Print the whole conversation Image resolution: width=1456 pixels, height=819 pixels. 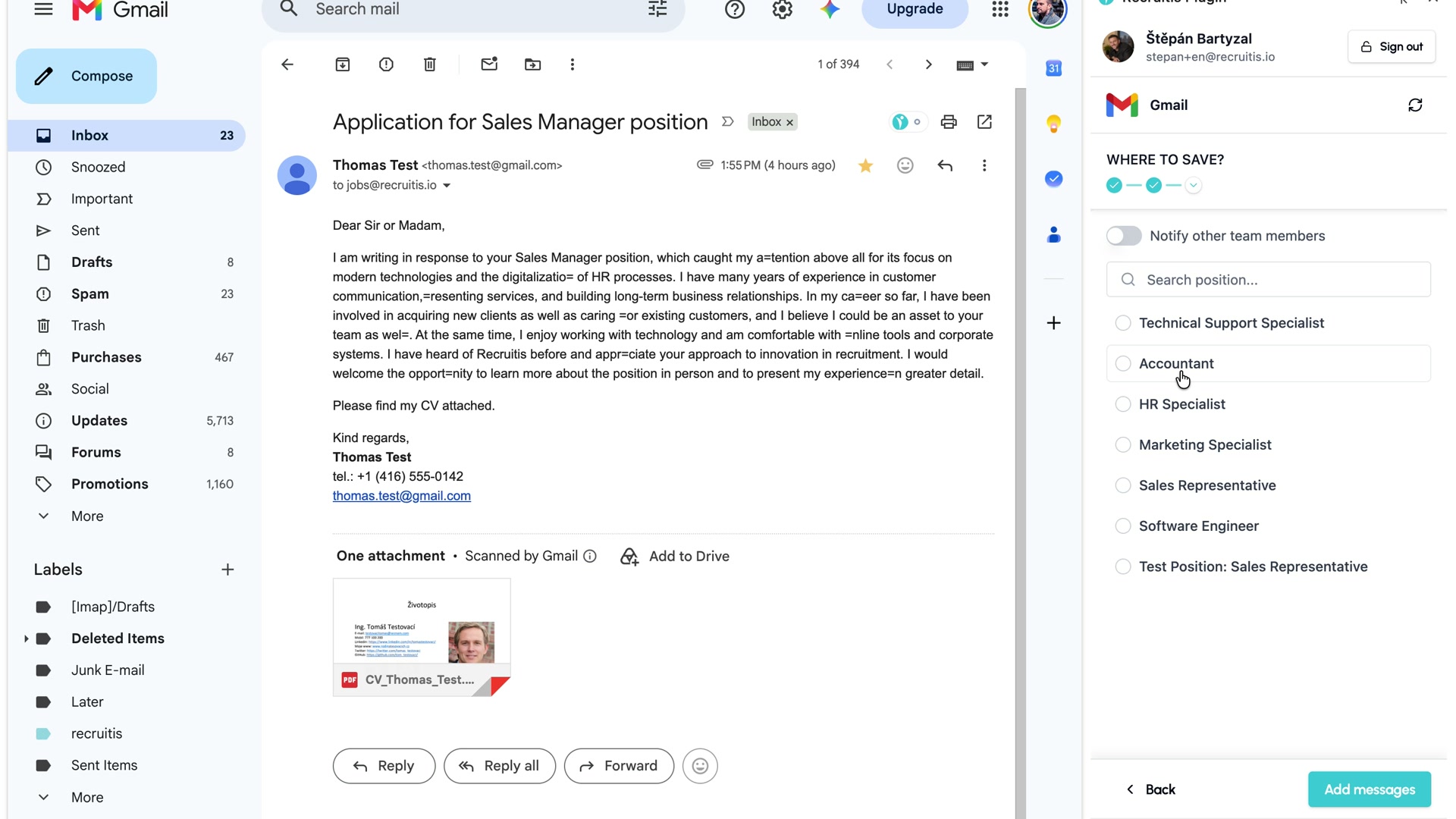pyautogui.click(x=949, y=122)
